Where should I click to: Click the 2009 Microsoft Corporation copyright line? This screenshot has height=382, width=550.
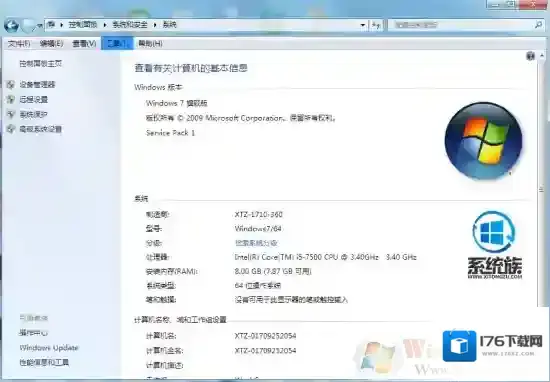click(241, 118)
